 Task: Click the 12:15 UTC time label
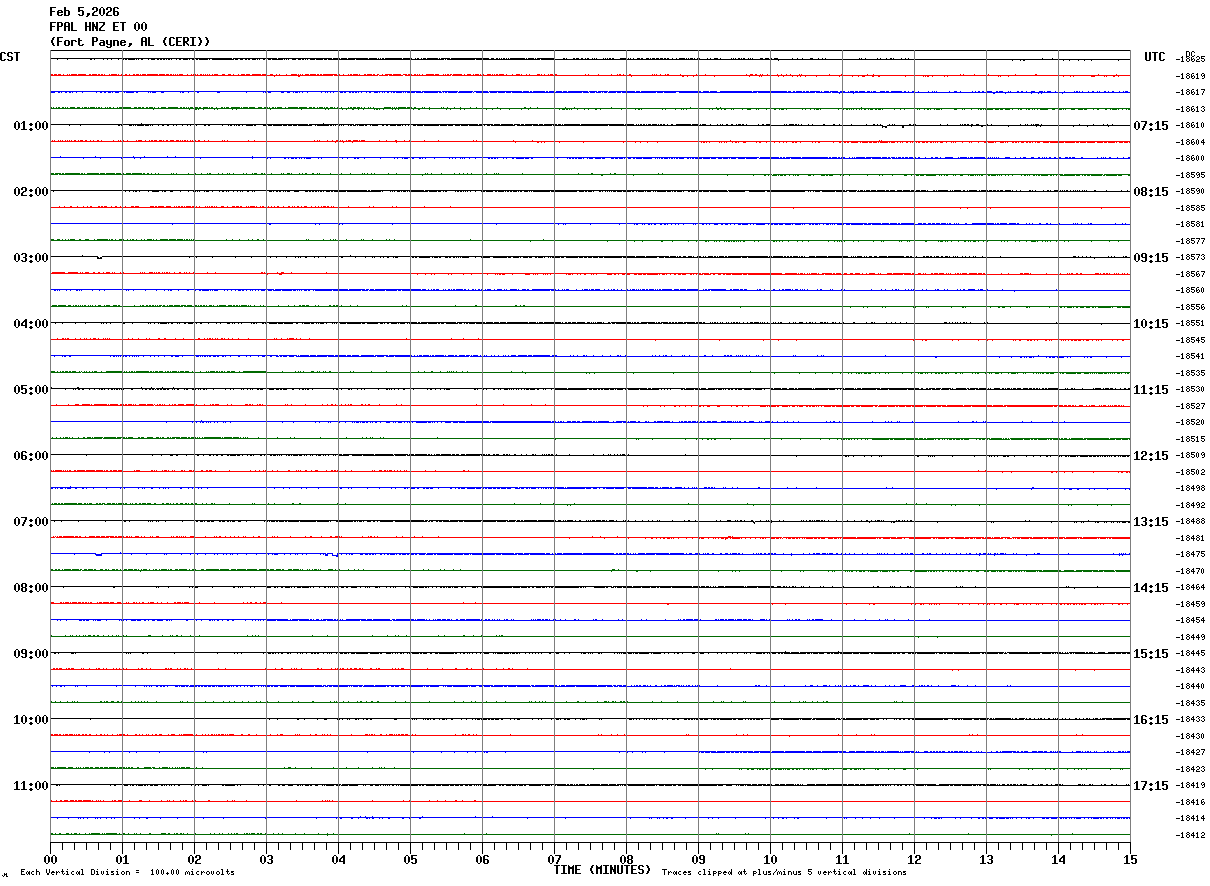coord(1150,456)
